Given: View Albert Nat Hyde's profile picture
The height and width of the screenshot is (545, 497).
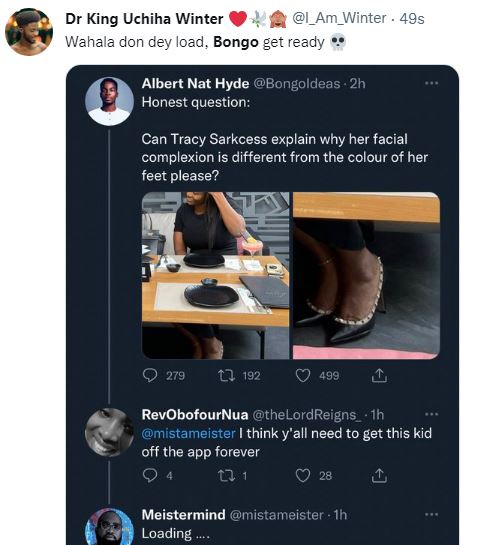Looking at the screenshot, I should click(x=109, y=101).
